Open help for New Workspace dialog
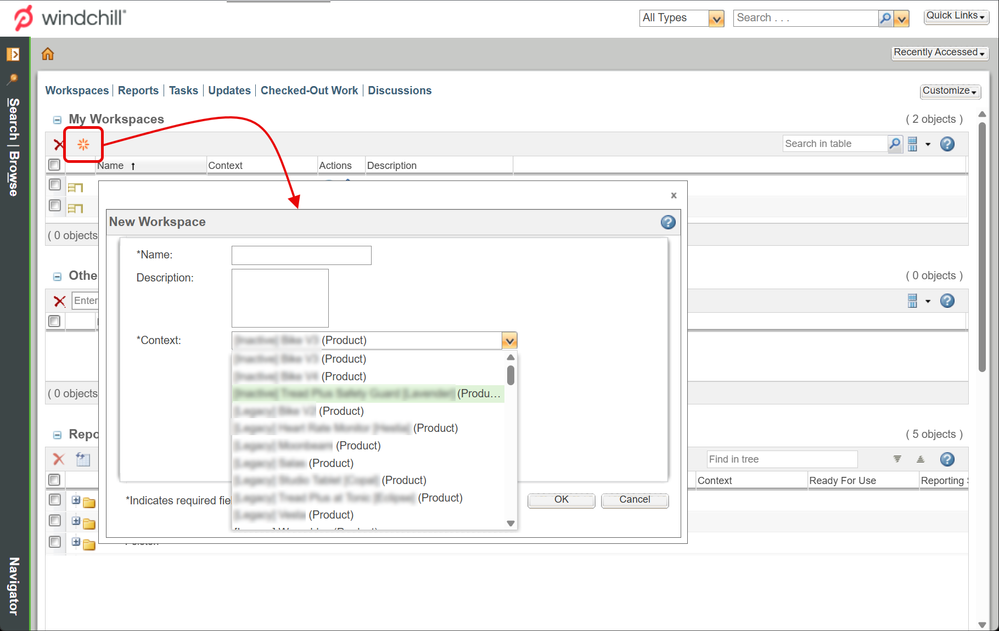999x631 pixels. 668,222
